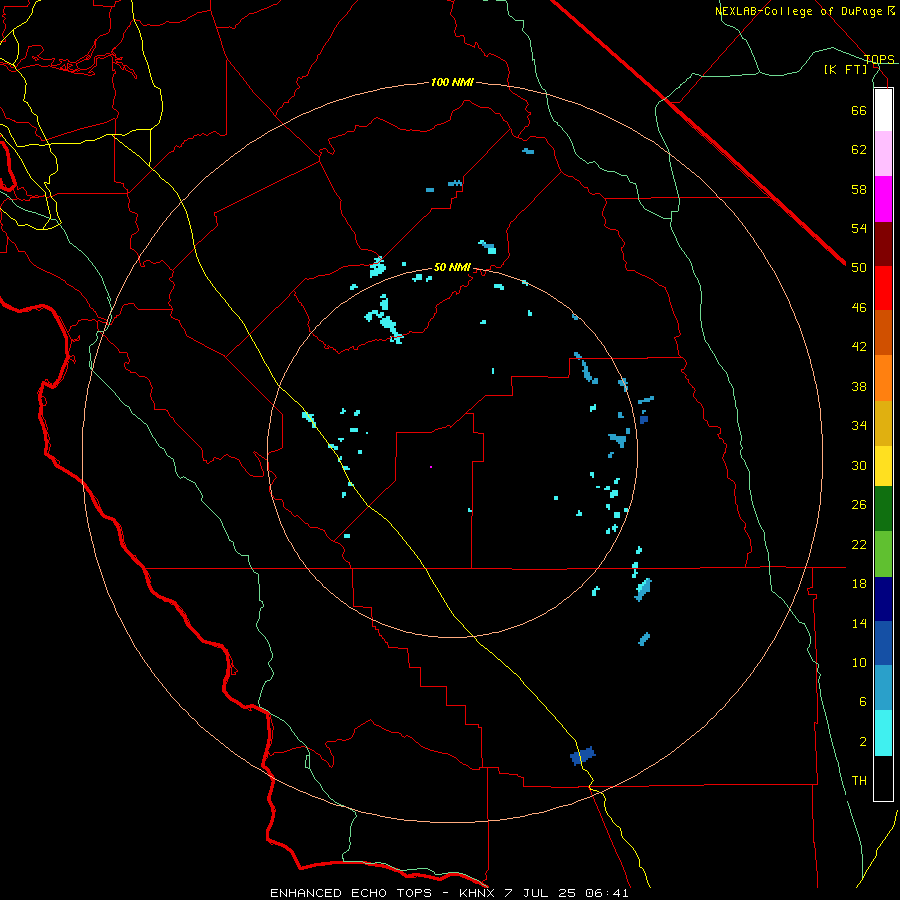900x900 pixels.
Task: Click the legend value '66'
Action: pyautogui.click(x=859, y=110)
